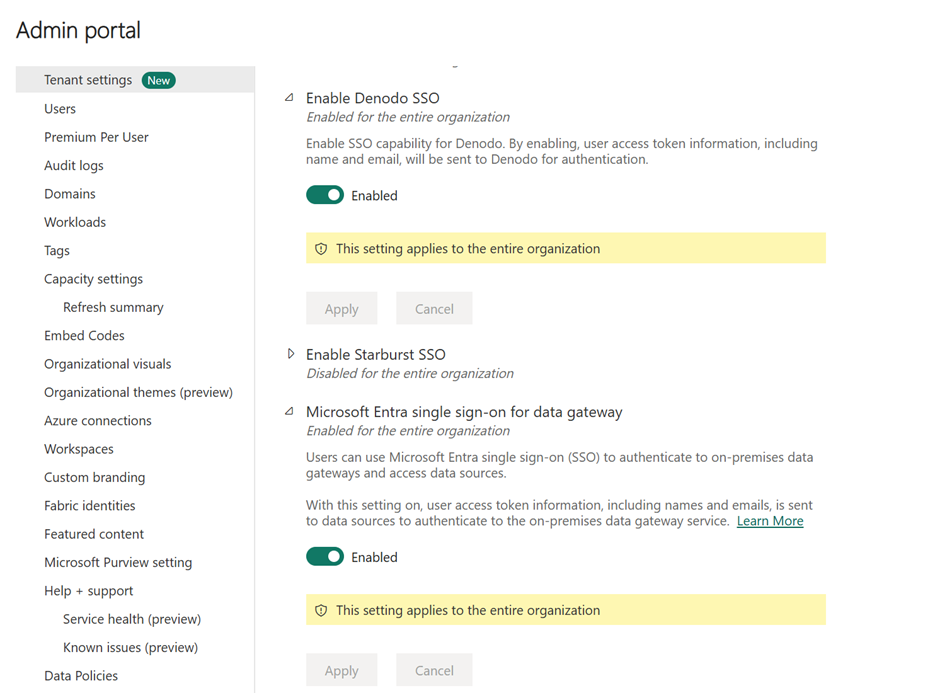This screenshot has width=935, height=693.
Task: Cancel the Microsoft Entra SSO changes
Action: click(x=434, y=670)
